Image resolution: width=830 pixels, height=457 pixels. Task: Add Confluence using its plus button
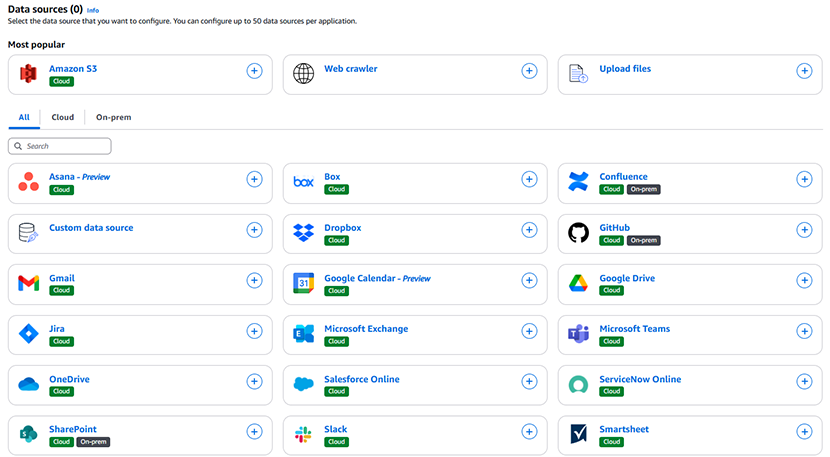(804, 179)
